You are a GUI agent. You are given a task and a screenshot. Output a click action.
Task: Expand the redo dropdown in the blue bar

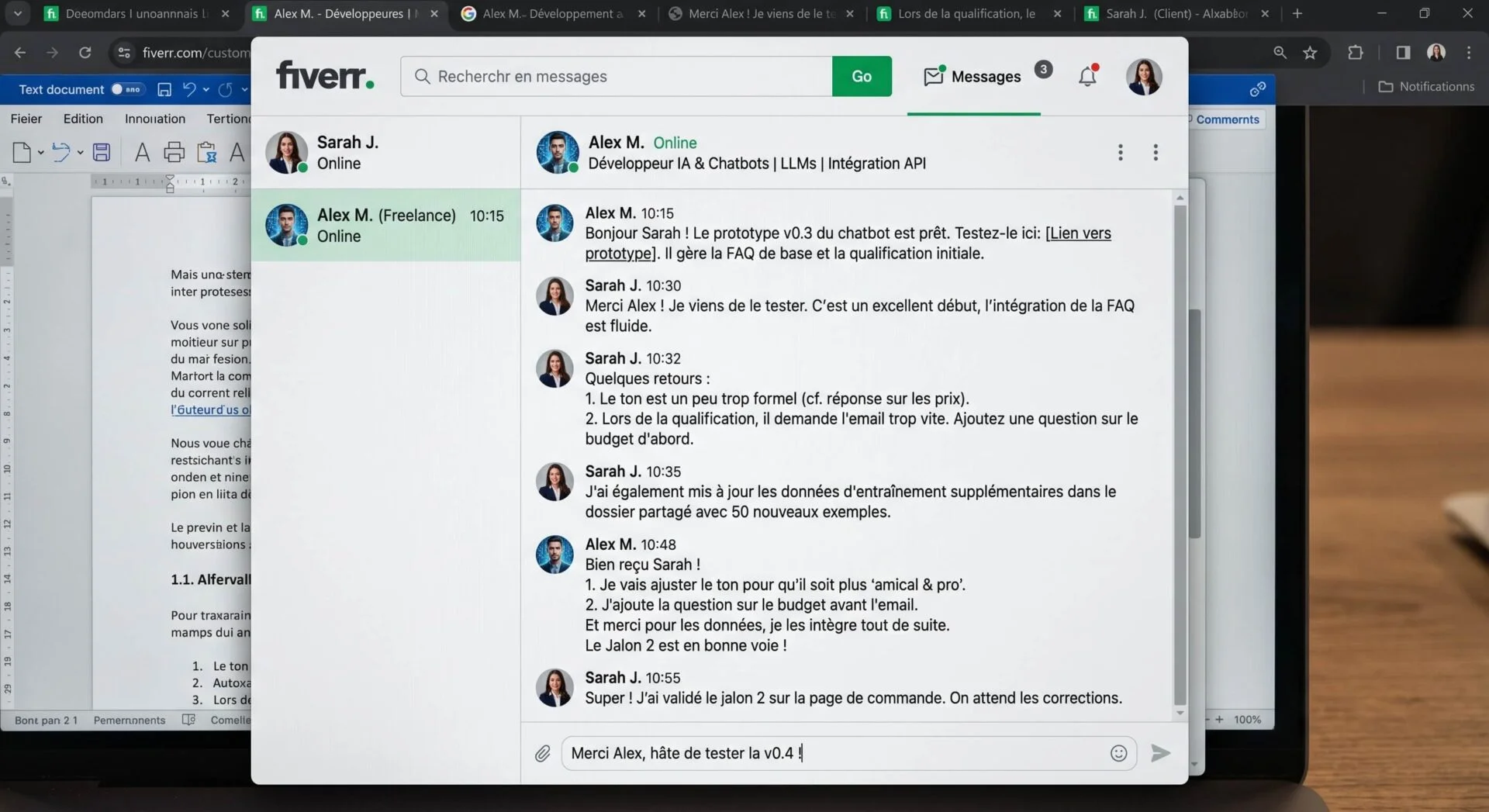[x=244, y=89]
